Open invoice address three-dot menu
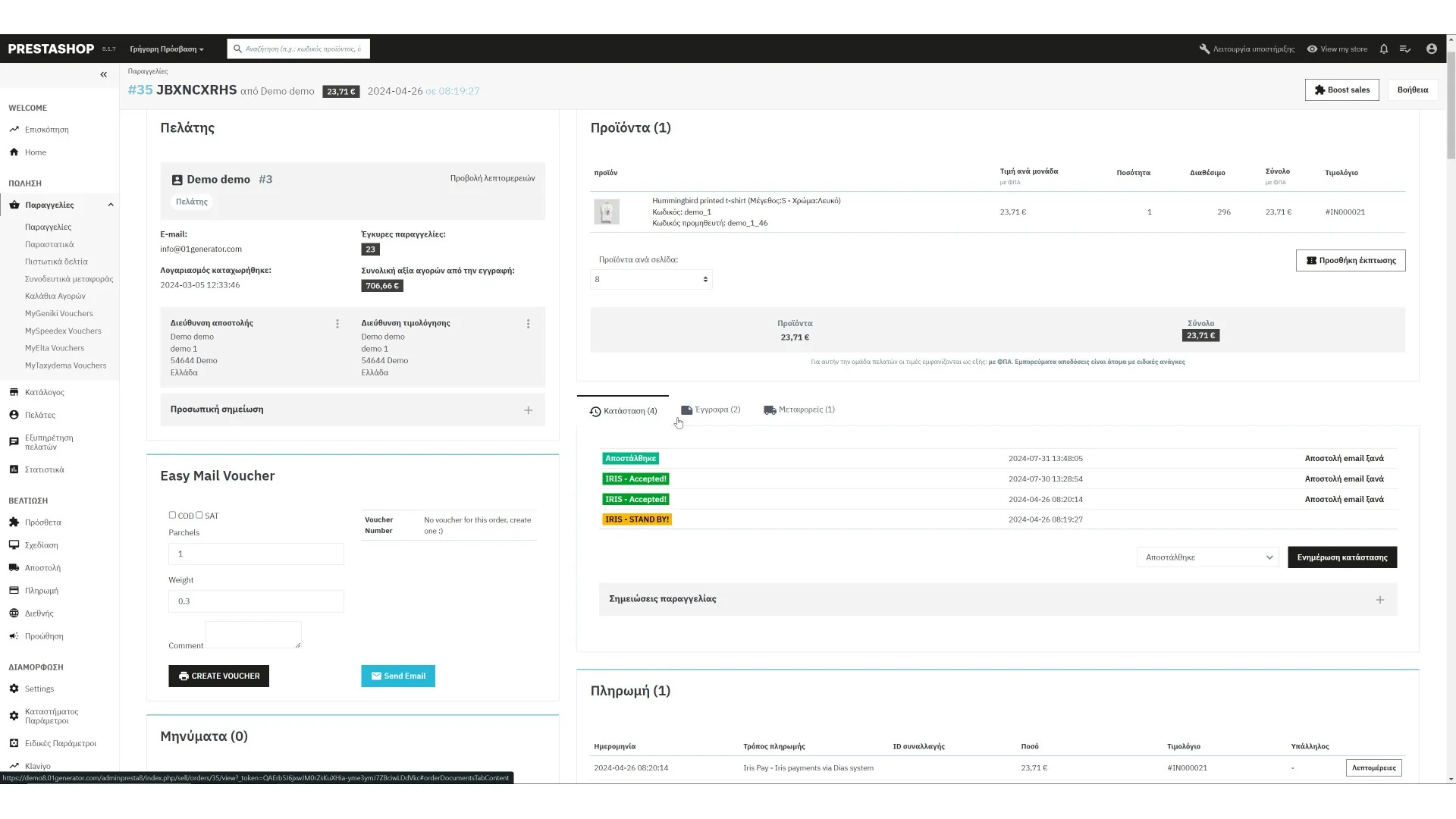The height and width of the screenshot is (819, 1456). tap(529, 324)
